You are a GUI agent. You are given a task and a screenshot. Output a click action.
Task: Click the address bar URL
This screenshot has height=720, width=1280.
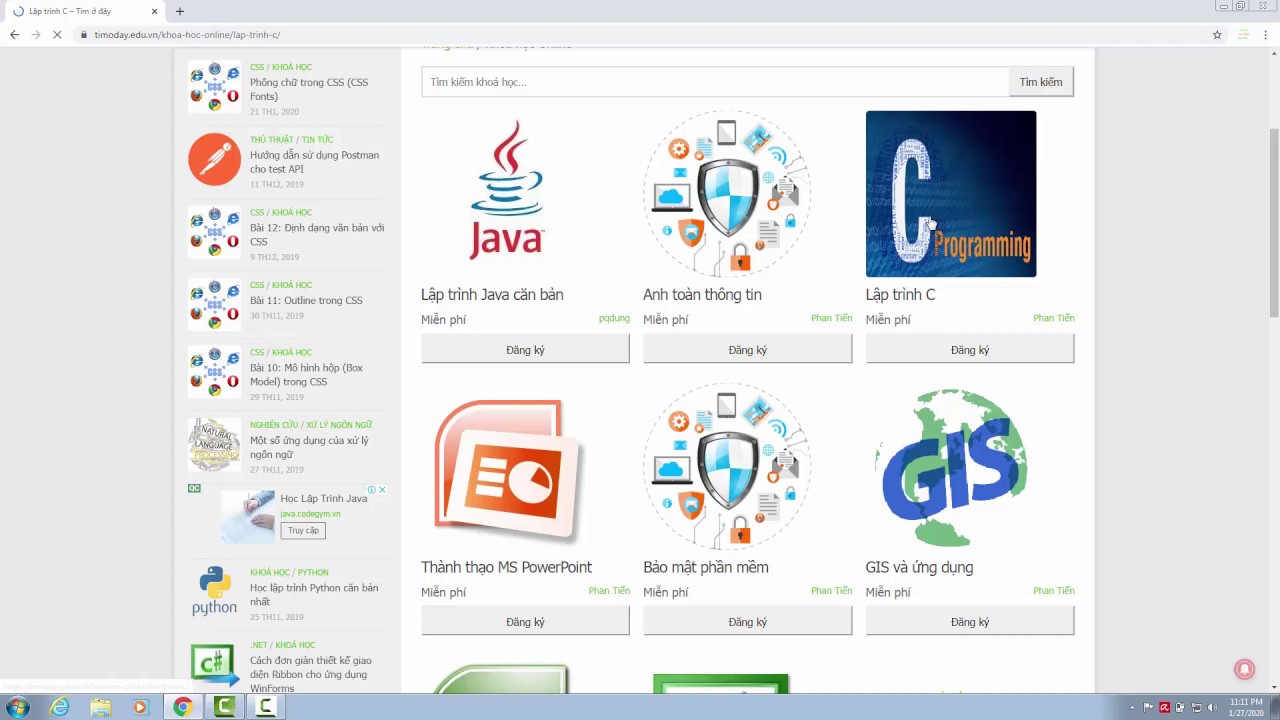click(187, 35)
